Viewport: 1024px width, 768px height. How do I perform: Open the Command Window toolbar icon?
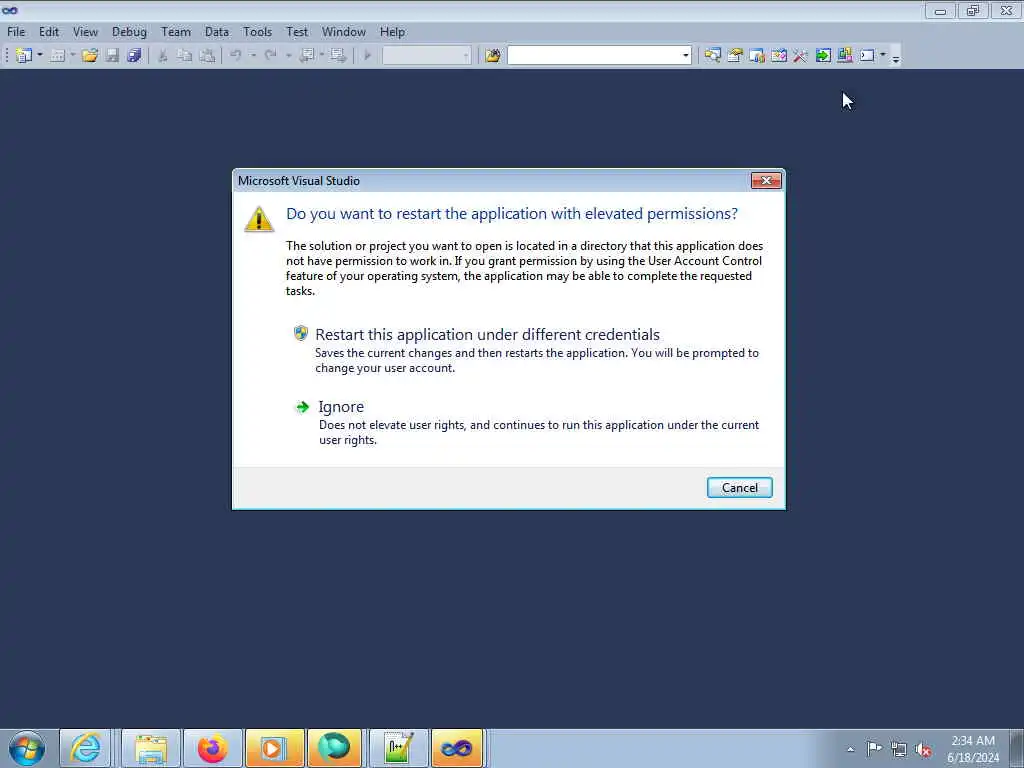pyautogui.click(x=867, y=56)
